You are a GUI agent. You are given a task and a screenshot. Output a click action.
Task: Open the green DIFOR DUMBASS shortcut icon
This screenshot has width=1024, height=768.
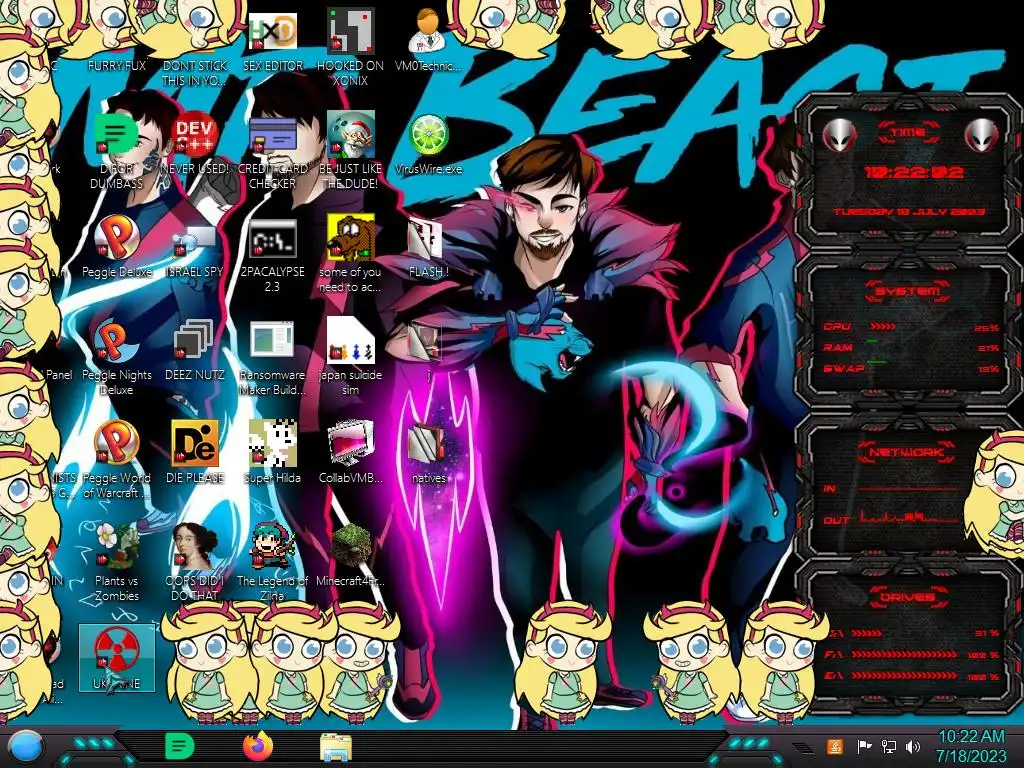tap(116, 133)
